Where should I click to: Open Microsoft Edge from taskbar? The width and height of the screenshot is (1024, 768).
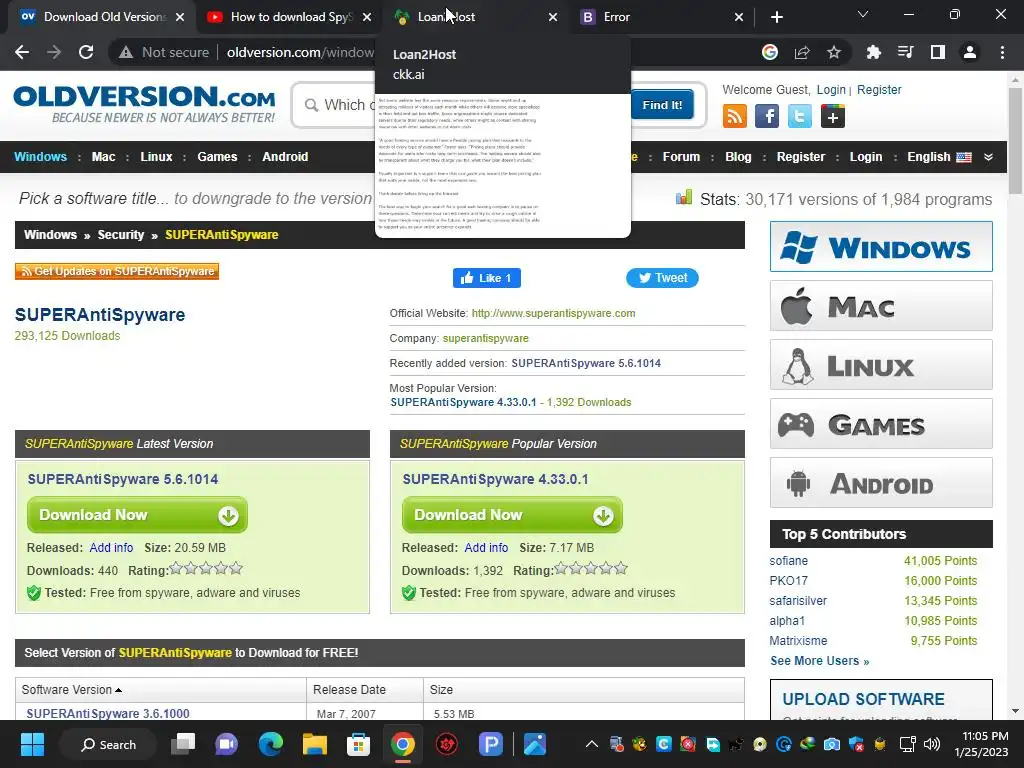(270, 744)
